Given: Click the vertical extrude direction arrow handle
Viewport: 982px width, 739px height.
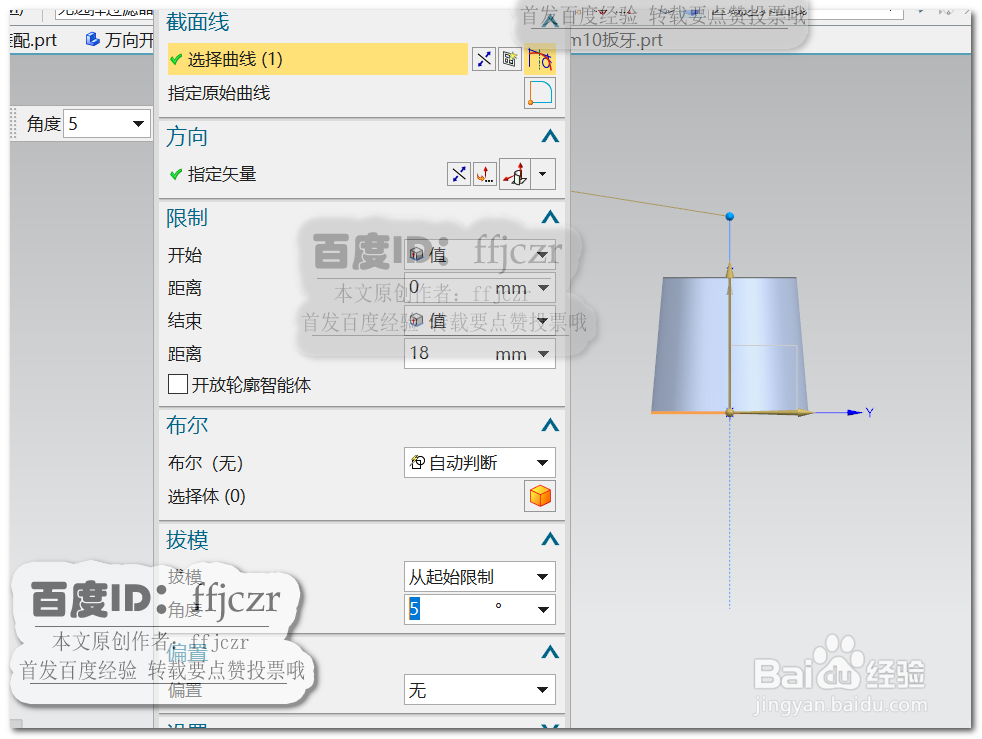Looking at the screenshot, I should 730,271.
